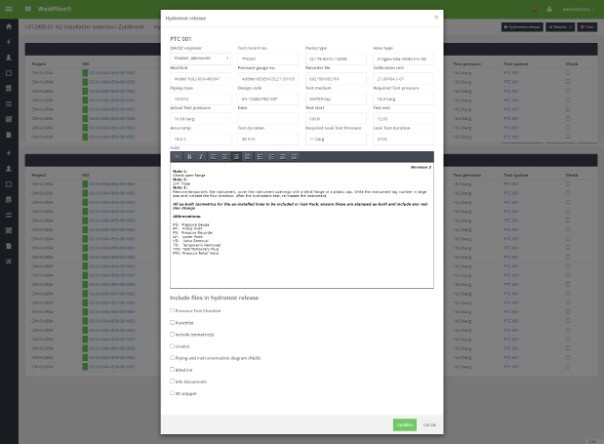The image size is (604, 444).
Task: Decrease indent in note editor
Action: pos(283,156)
